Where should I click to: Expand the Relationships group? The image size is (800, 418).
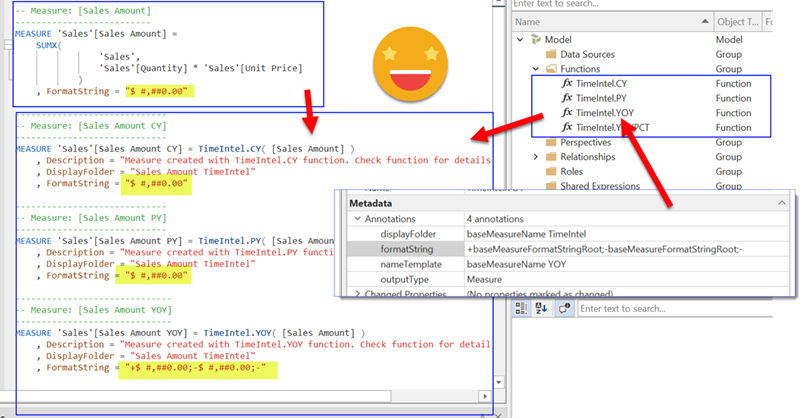pyautogui.click(x=535, y=157)
